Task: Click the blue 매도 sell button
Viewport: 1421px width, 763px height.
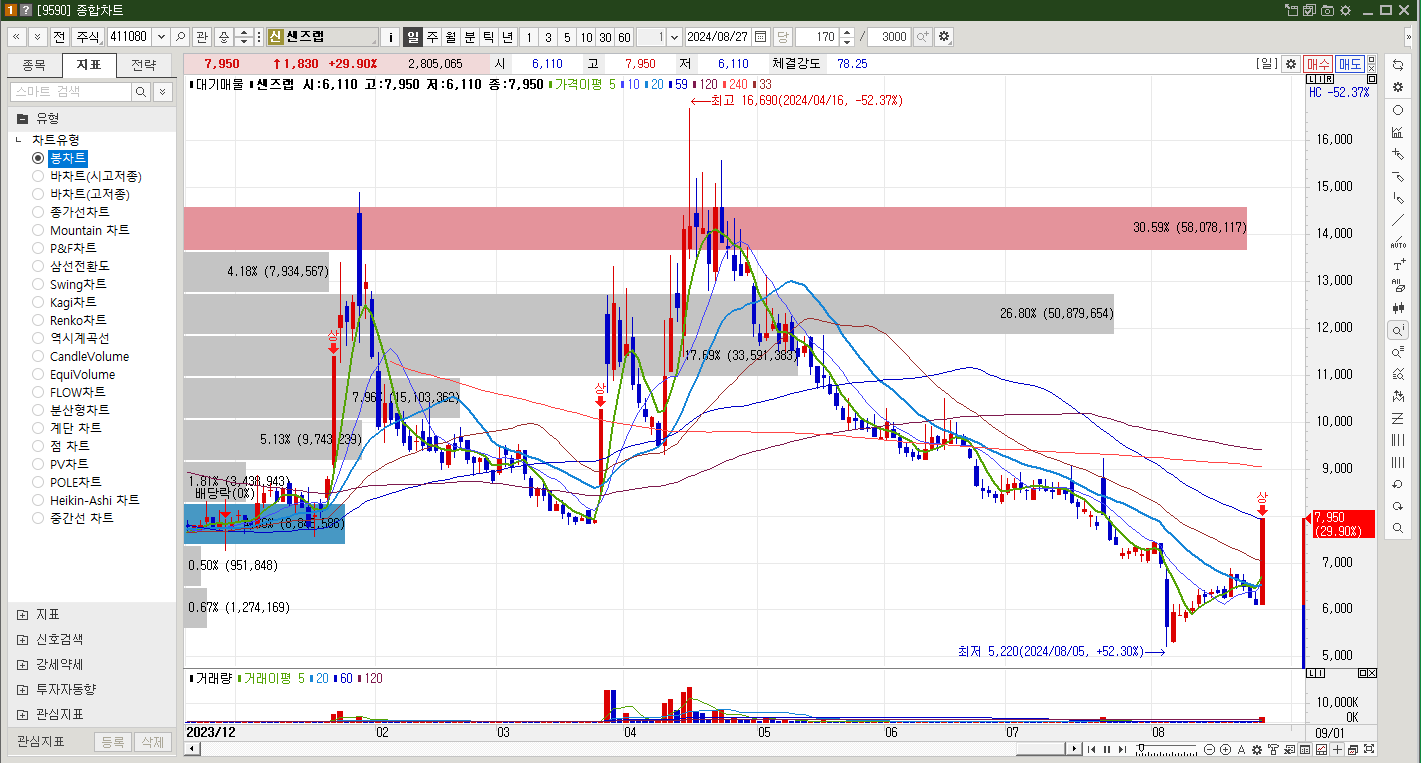Action: coord(1350,63)
